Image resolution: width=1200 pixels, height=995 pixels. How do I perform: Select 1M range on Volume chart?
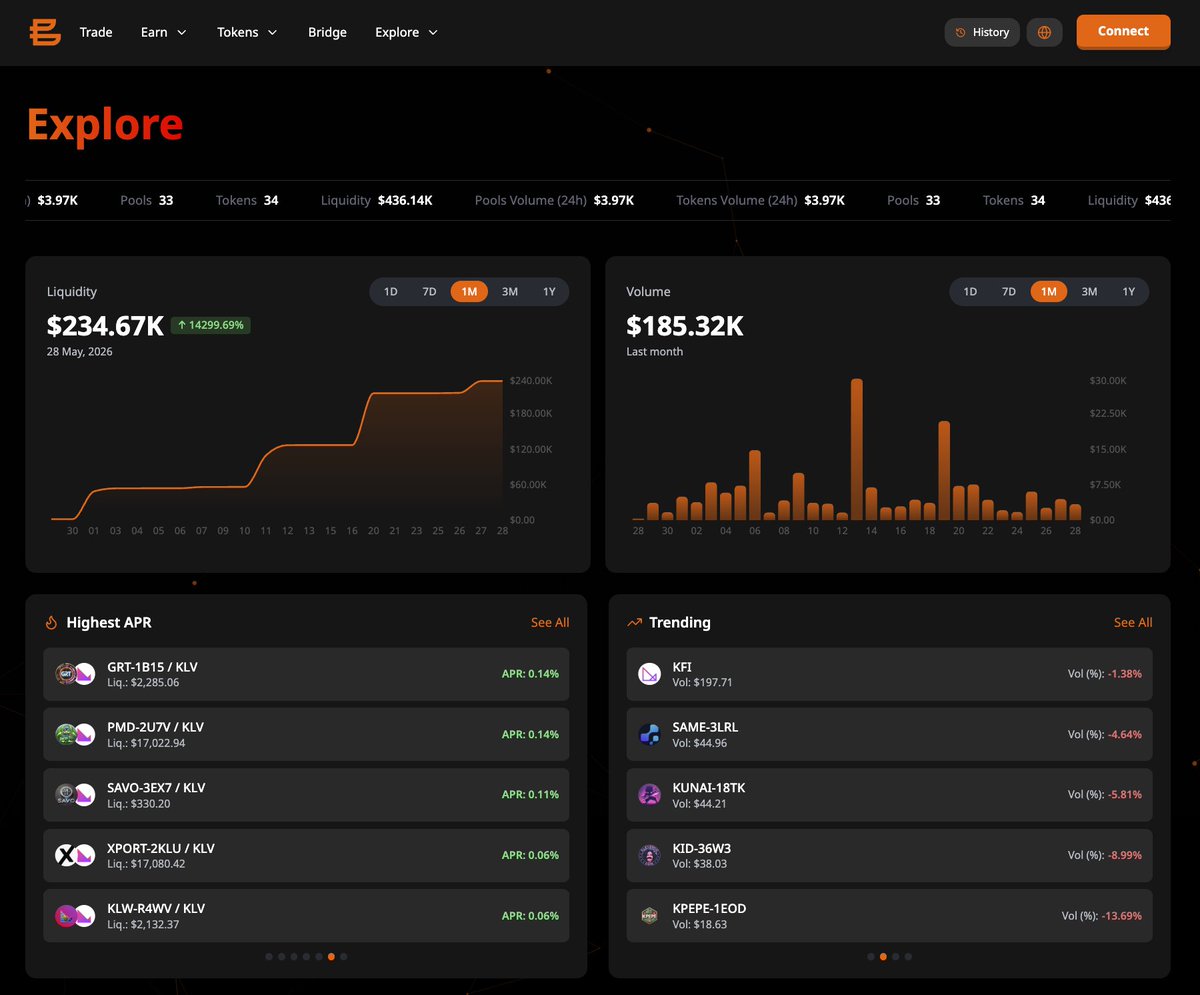1049,292
